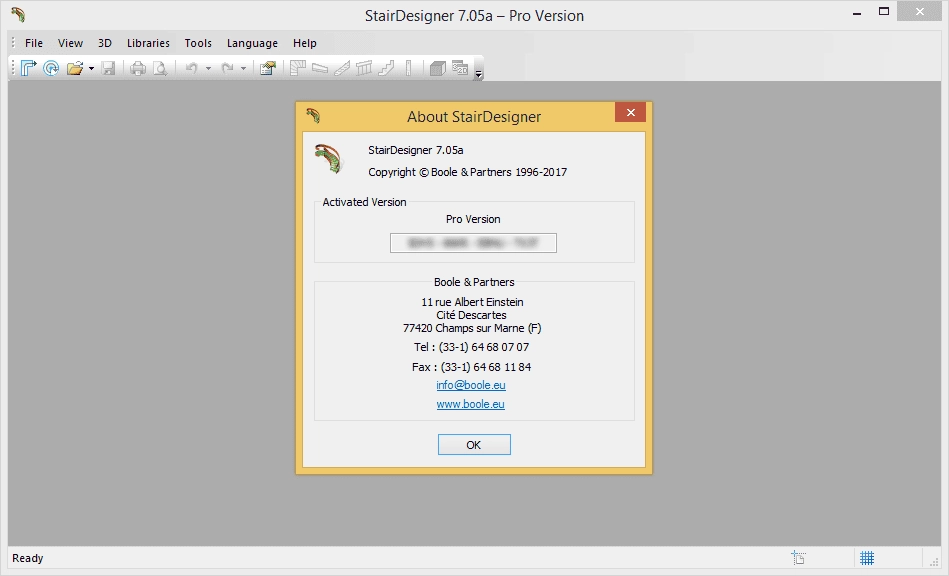Click the redo arrow icon
The width and height of the screenshot is (949, 576).
228,68
